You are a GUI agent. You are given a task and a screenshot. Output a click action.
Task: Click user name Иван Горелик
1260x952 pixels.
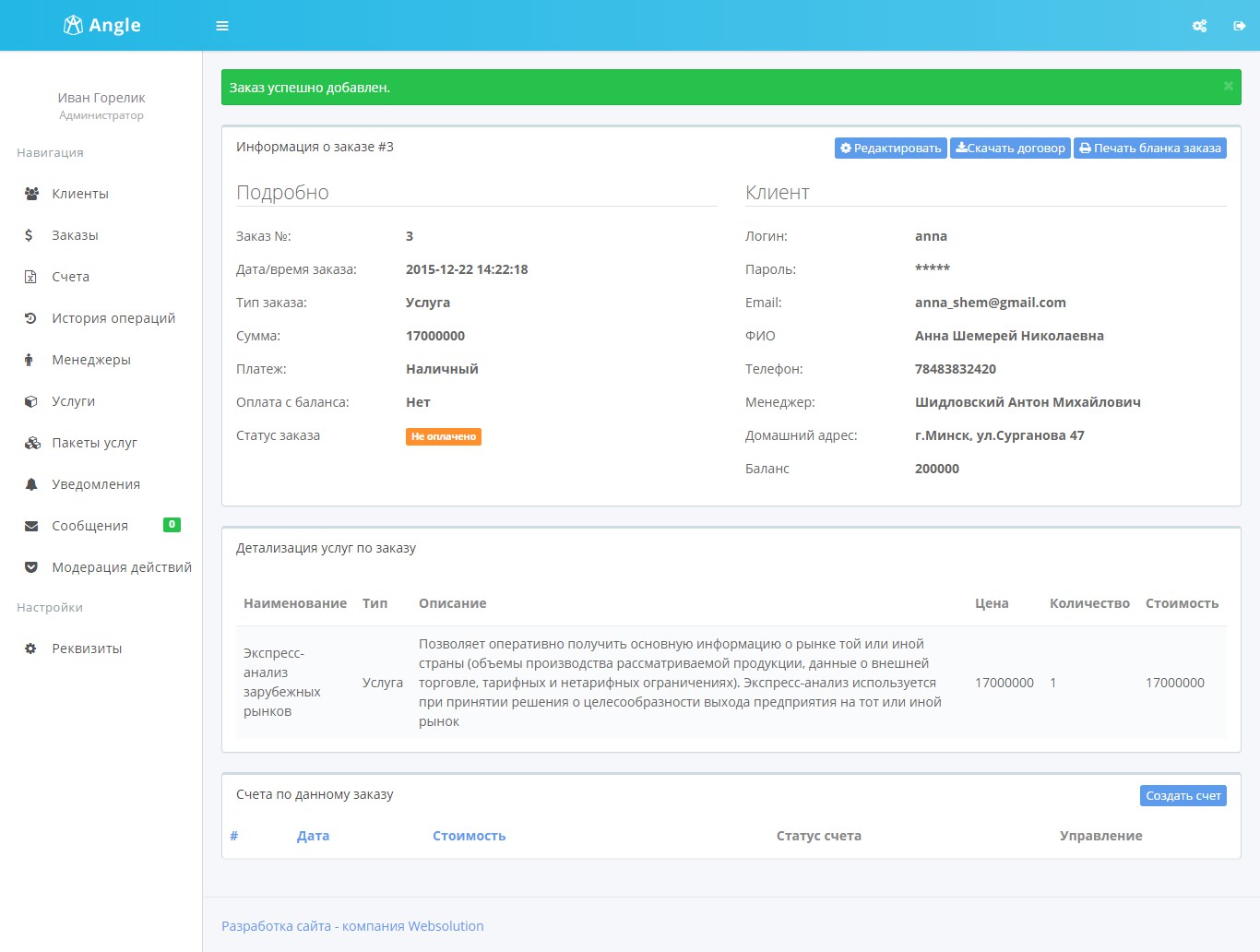[101, 98]
